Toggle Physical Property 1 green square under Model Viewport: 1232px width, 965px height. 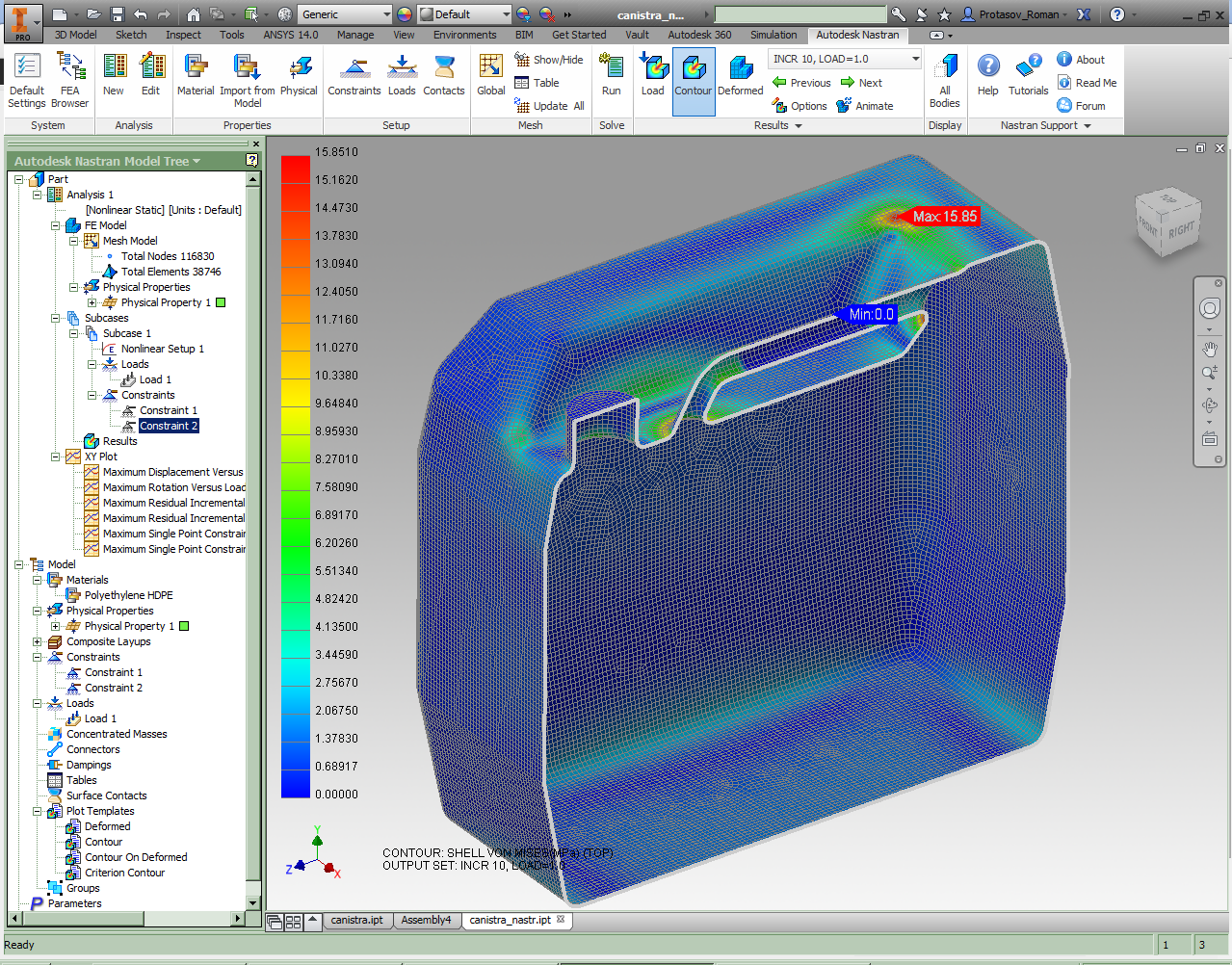184,626
